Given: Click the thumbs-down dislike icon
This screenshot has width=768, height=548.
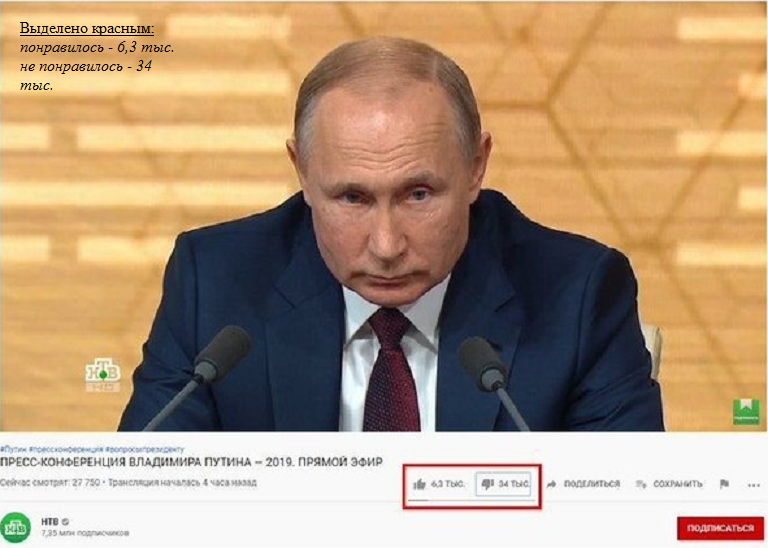Looking at the screenshot, I should 487,484.
